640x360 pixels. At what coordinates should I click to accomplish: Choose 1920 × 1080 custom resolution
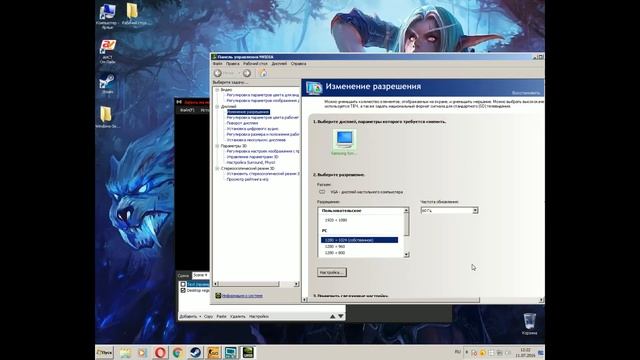pyautogui.click(x=336, y=220)
